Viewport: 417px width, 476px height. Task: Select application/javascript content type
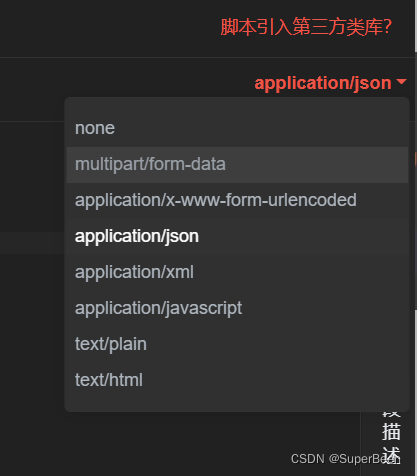tap(237, 308)
